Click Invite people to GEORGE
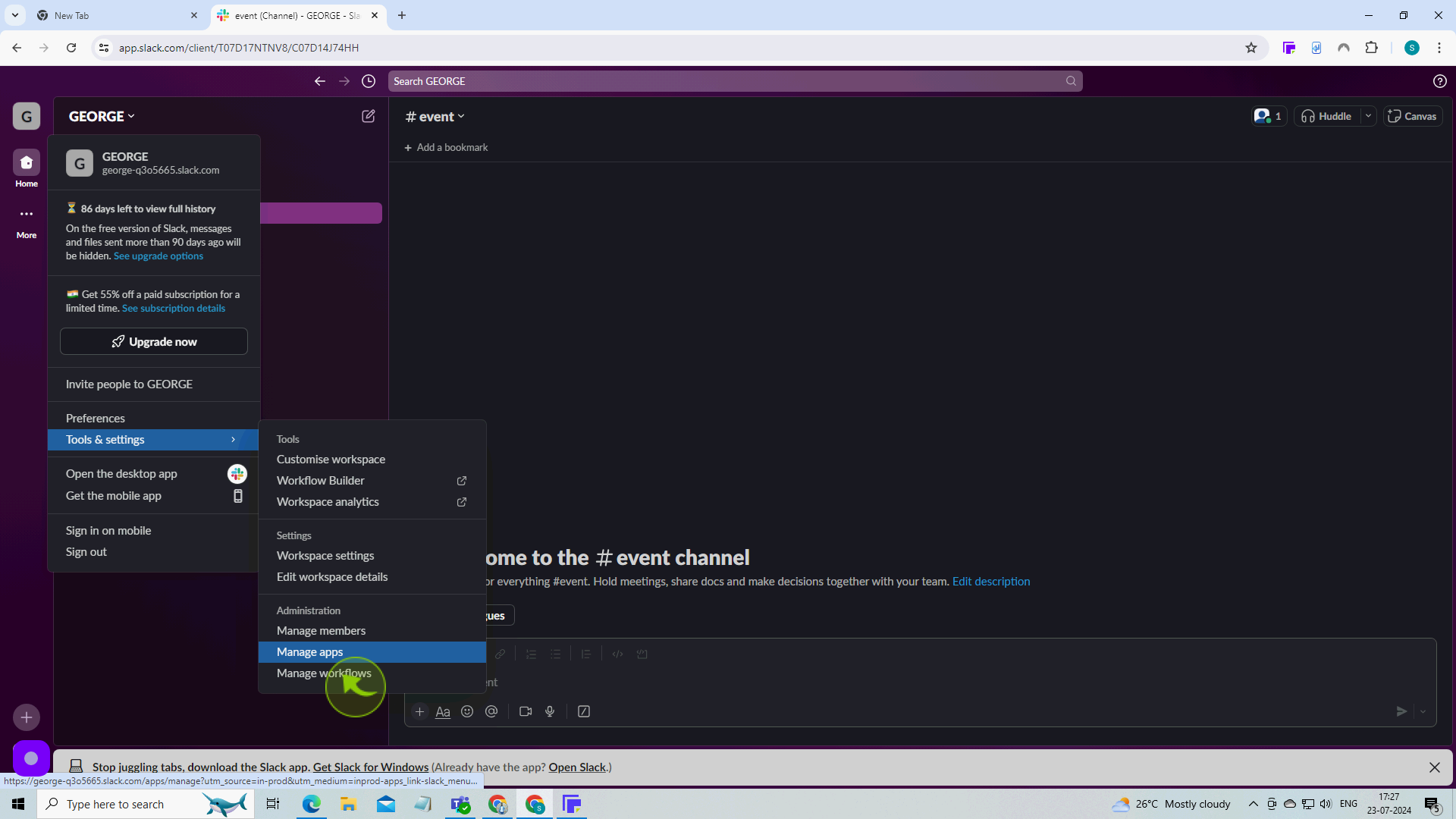The height and width of the screenshot is (819, 1456). coord(152,384)
